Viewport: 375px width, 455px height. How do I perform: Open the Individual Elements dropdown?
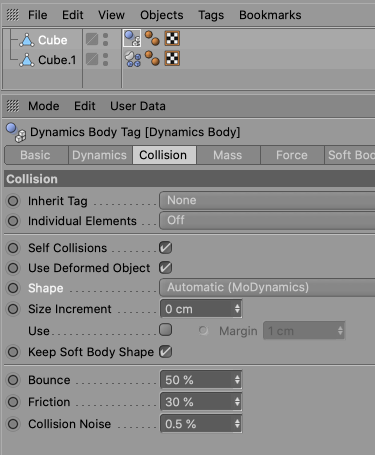coord(267,220)
